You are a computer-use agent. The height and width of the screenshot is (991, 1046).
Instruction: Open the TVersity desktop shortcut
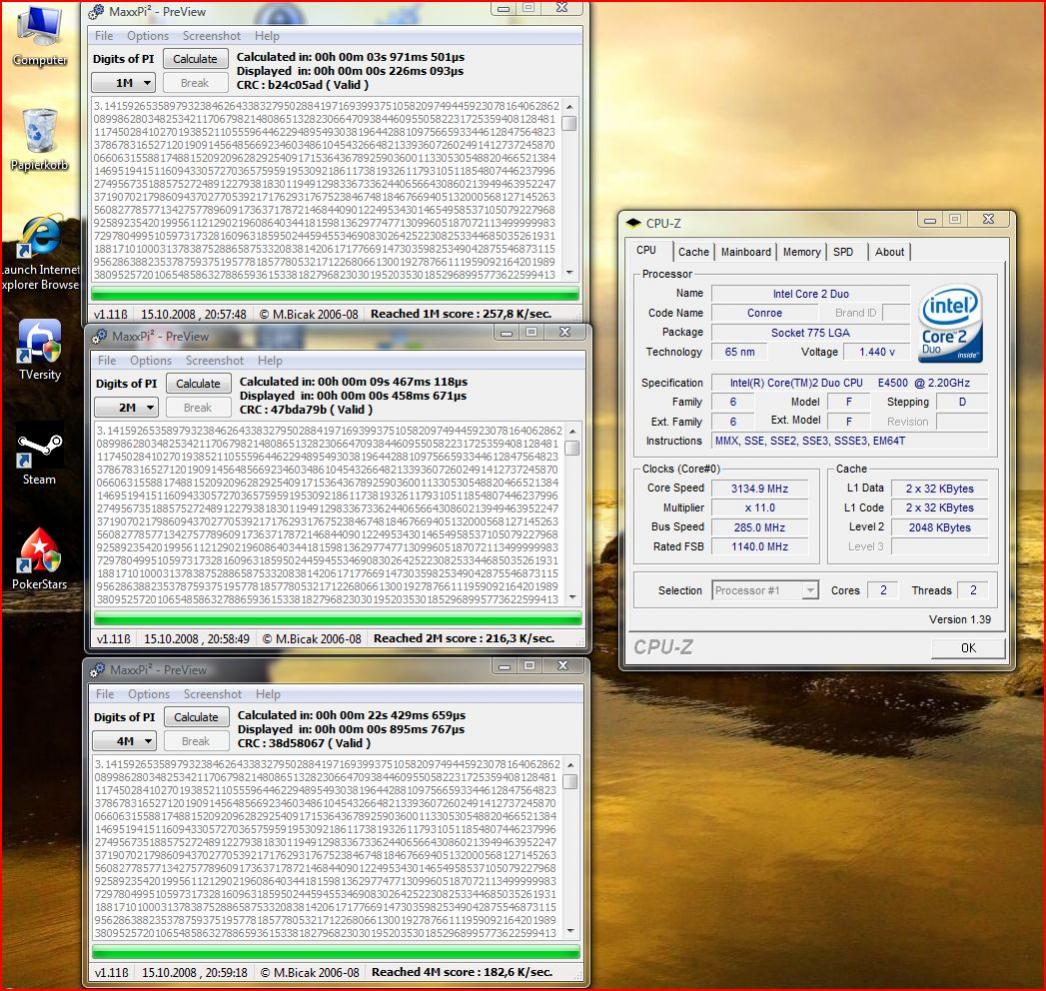tap(39, 349)
